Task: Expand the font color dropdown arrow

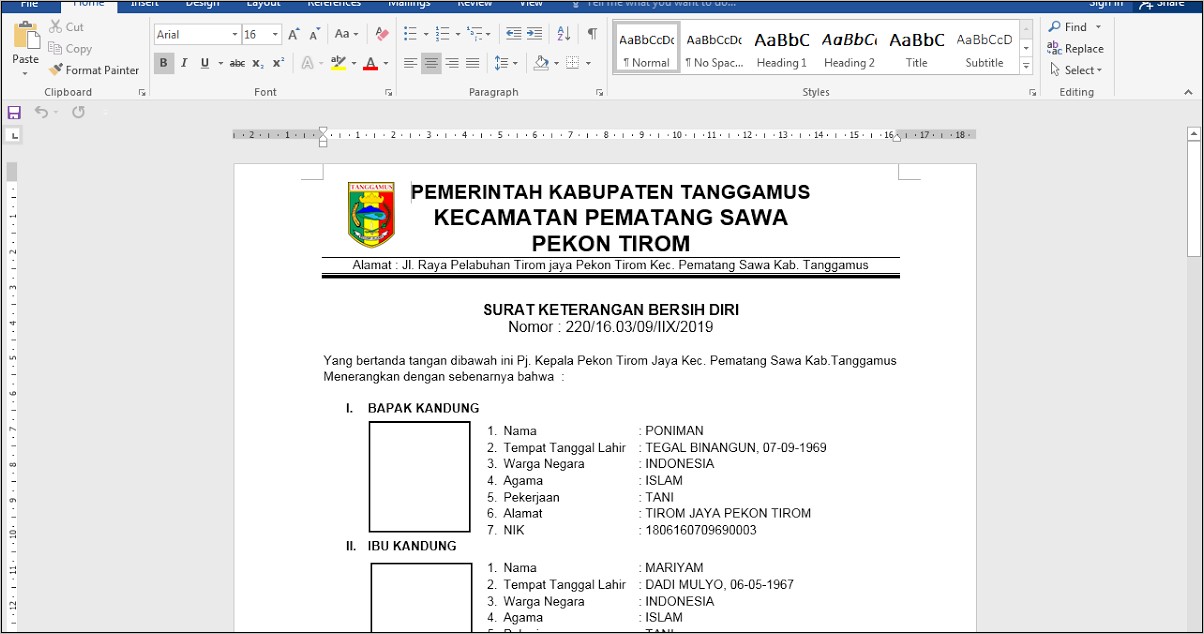Action: [x=385, y=63]
